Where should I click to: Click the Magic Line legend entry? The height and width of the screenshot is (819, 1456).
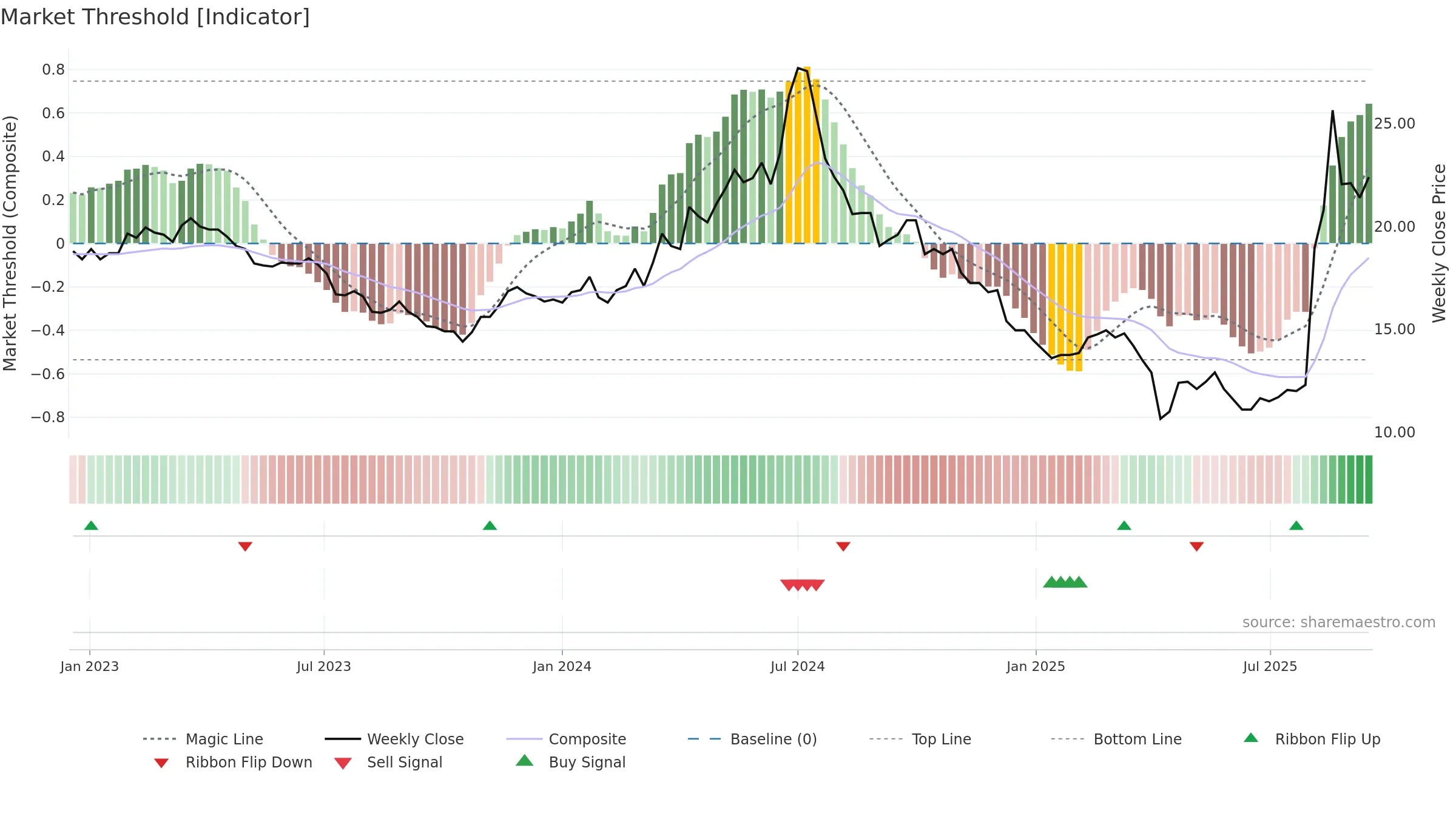(x=203, y=739)
